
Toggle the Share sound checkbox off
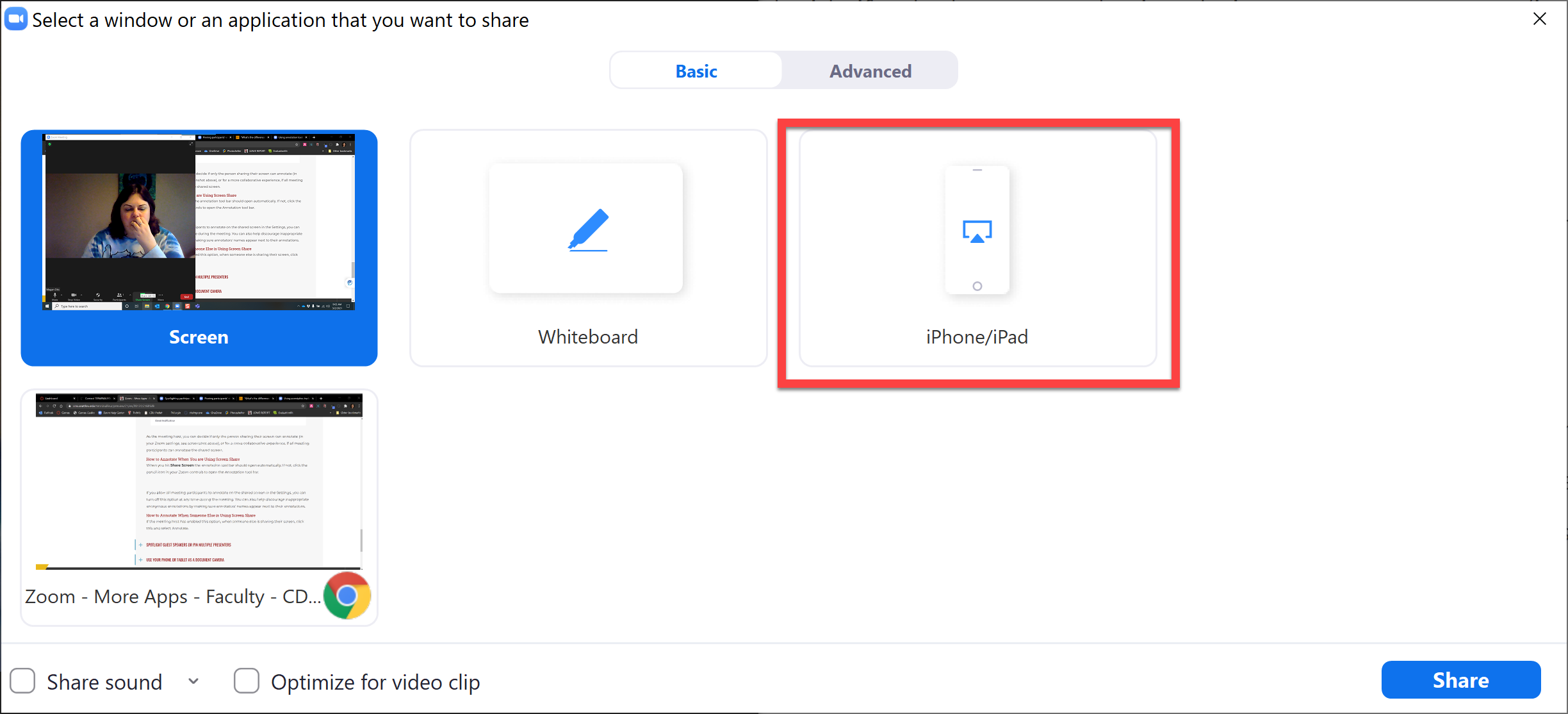[x=22, y=681]
